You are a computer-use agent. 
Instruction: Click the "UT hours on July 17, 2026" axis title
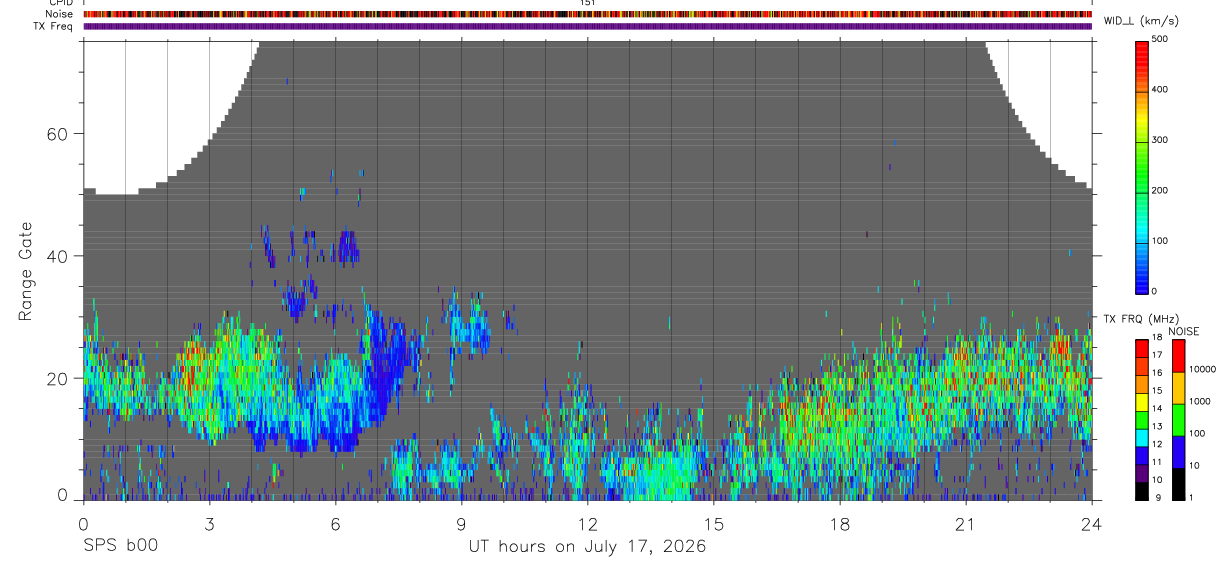coord(587,546)
